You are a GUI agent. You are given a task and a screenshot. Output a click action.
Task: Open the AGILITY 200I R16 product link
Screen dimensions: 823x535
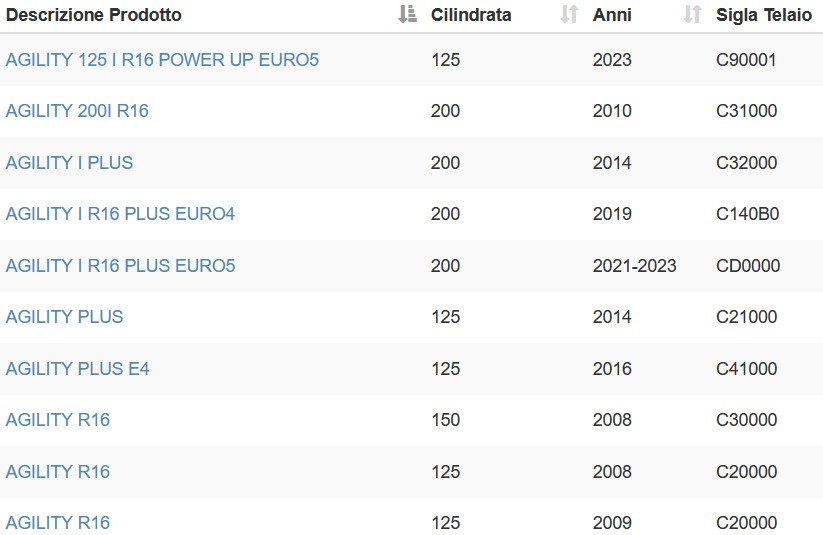[77, 111]
